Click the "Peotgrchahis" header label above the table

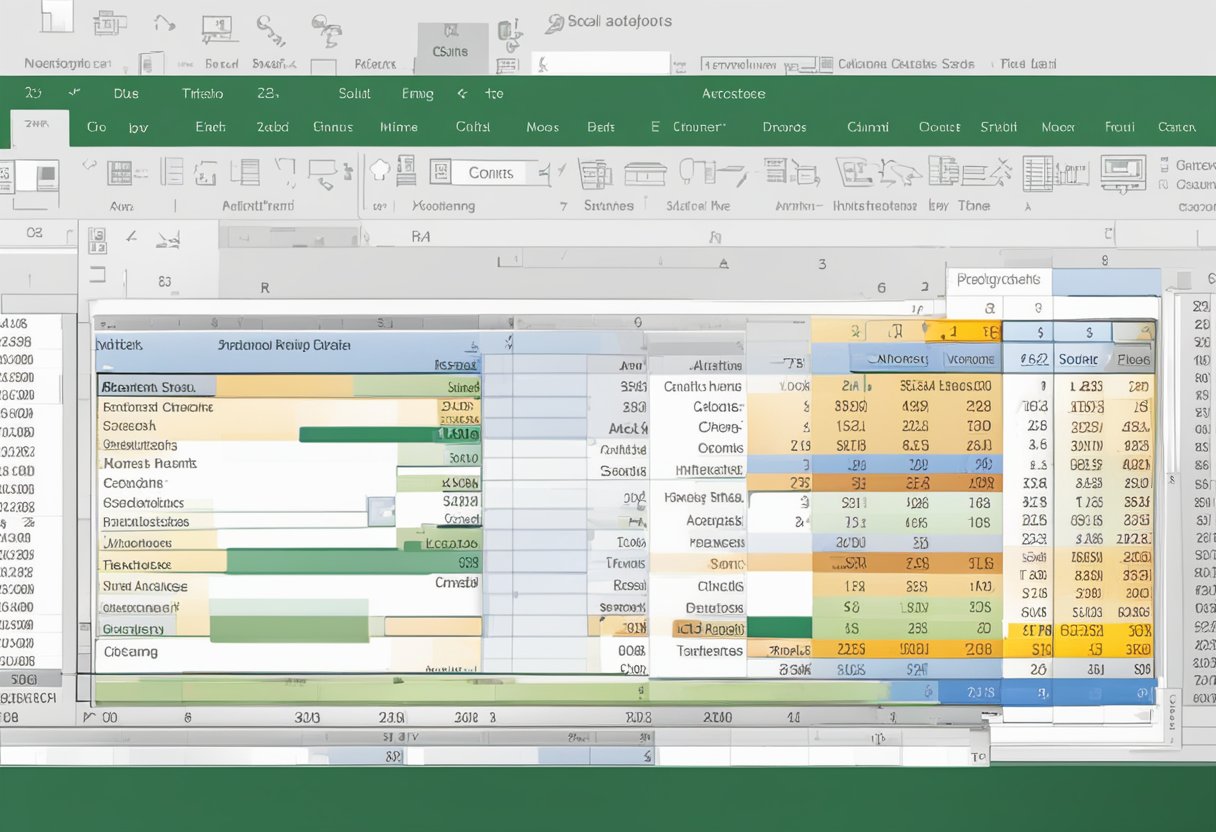(998, 280)
